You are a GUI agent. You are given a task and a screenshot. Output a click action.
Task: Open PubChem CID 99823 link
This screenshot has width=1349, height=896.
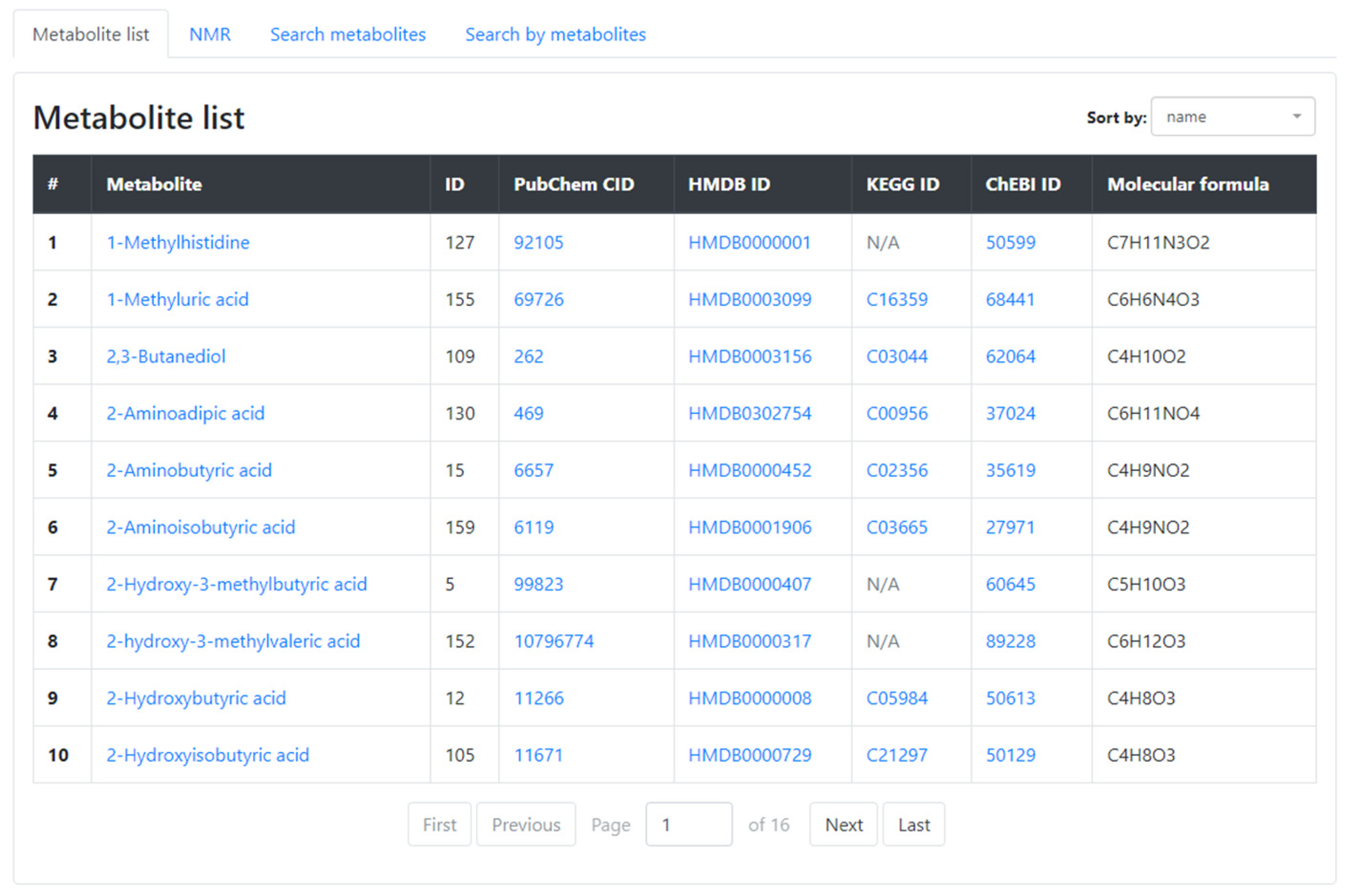pos(539,584)
